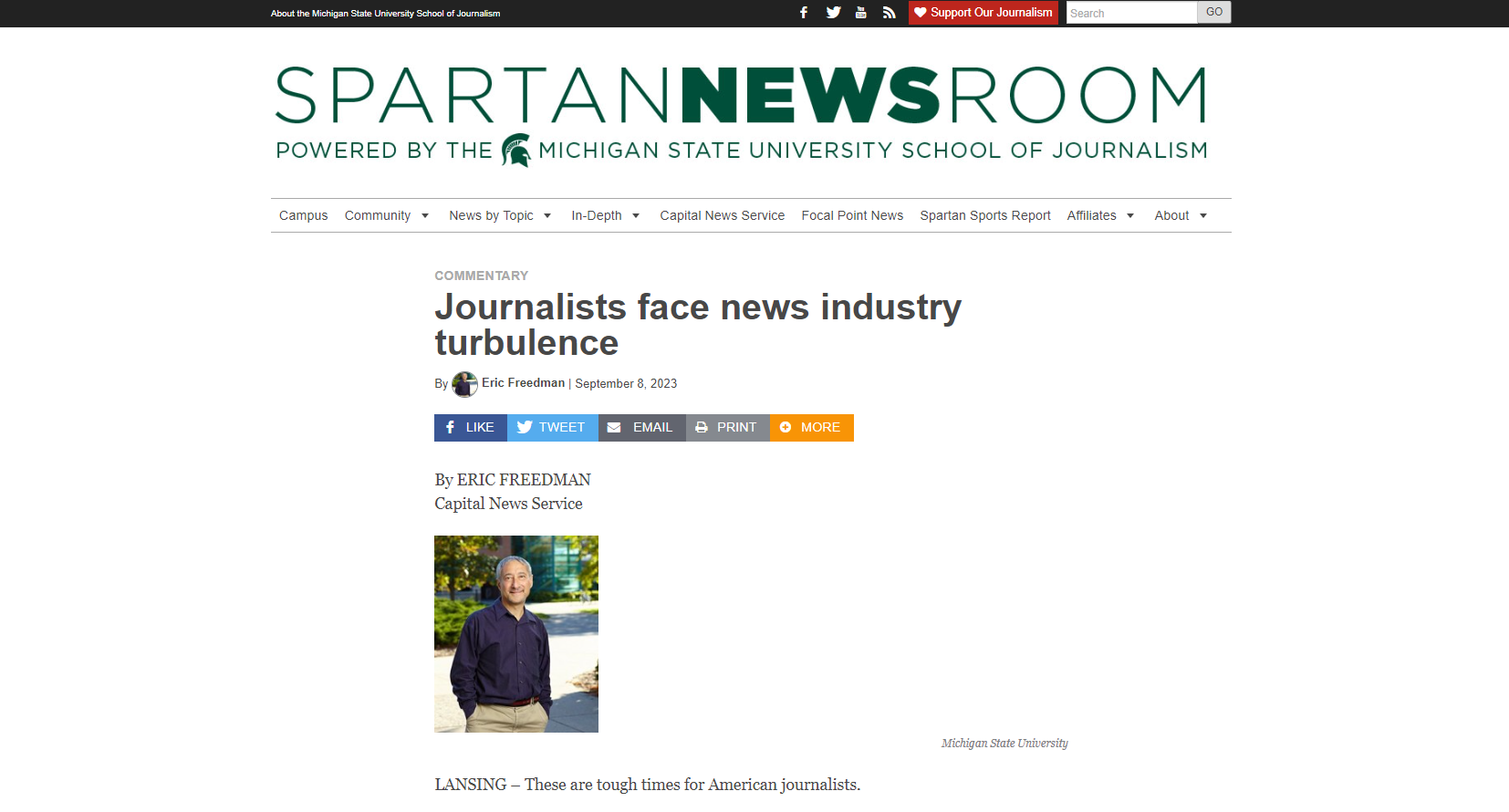The image size is (1509, 812).
Task: Click the PRINT button
Action: click(728, 428)
